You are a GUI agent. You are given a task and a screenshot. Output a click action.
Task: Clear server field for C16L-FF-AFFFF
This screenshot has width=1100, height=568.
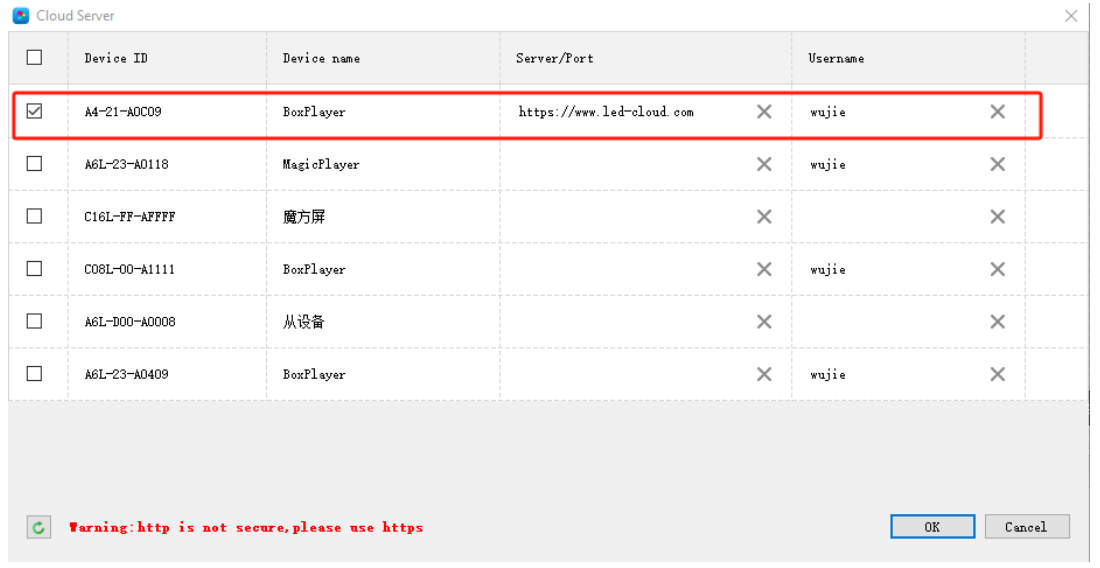pyautogui.click(x=764, y=217)
